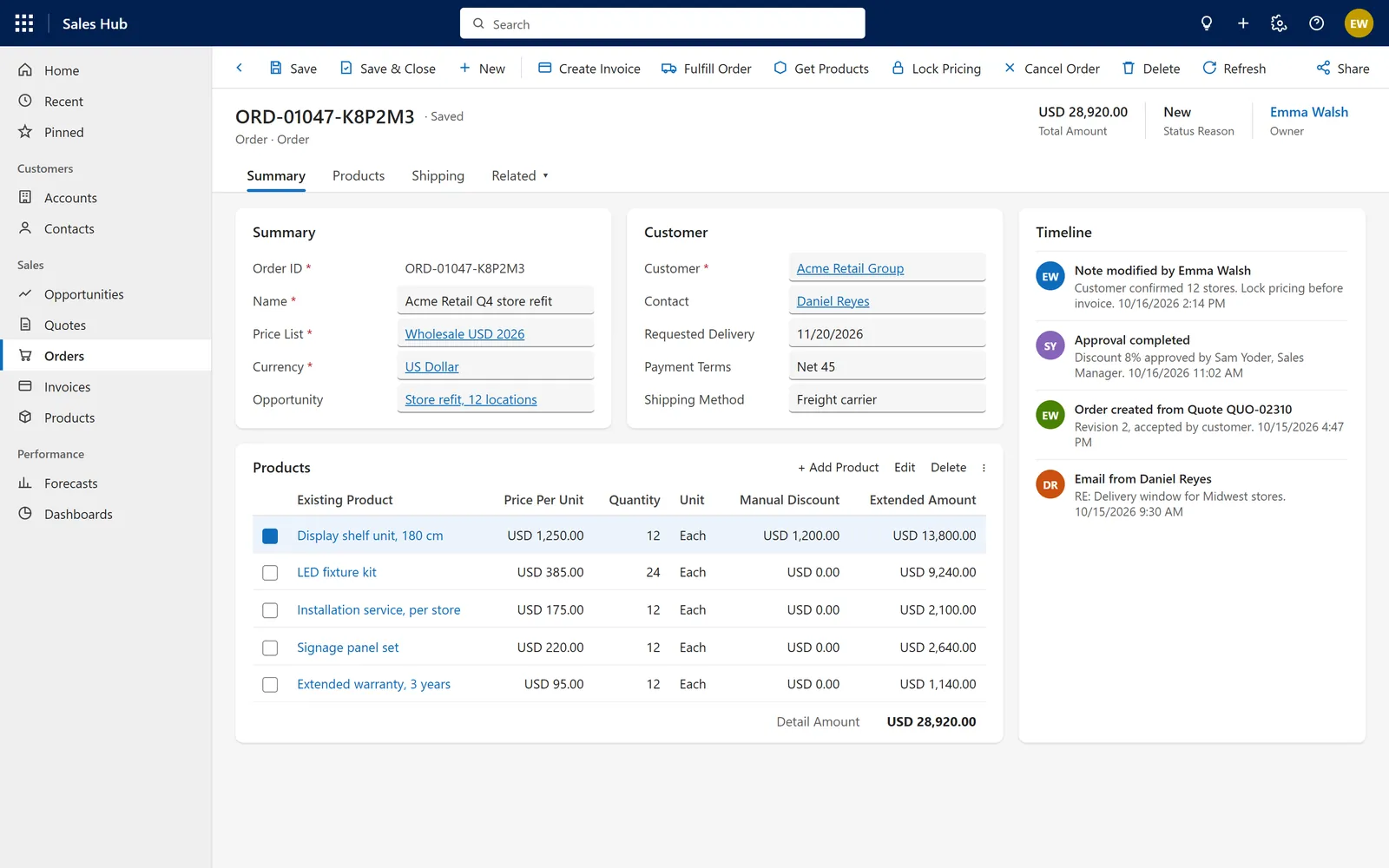Open the app launcher grid icon
This screenshot has width=1389, height=868.
click(x=24, y=23)
